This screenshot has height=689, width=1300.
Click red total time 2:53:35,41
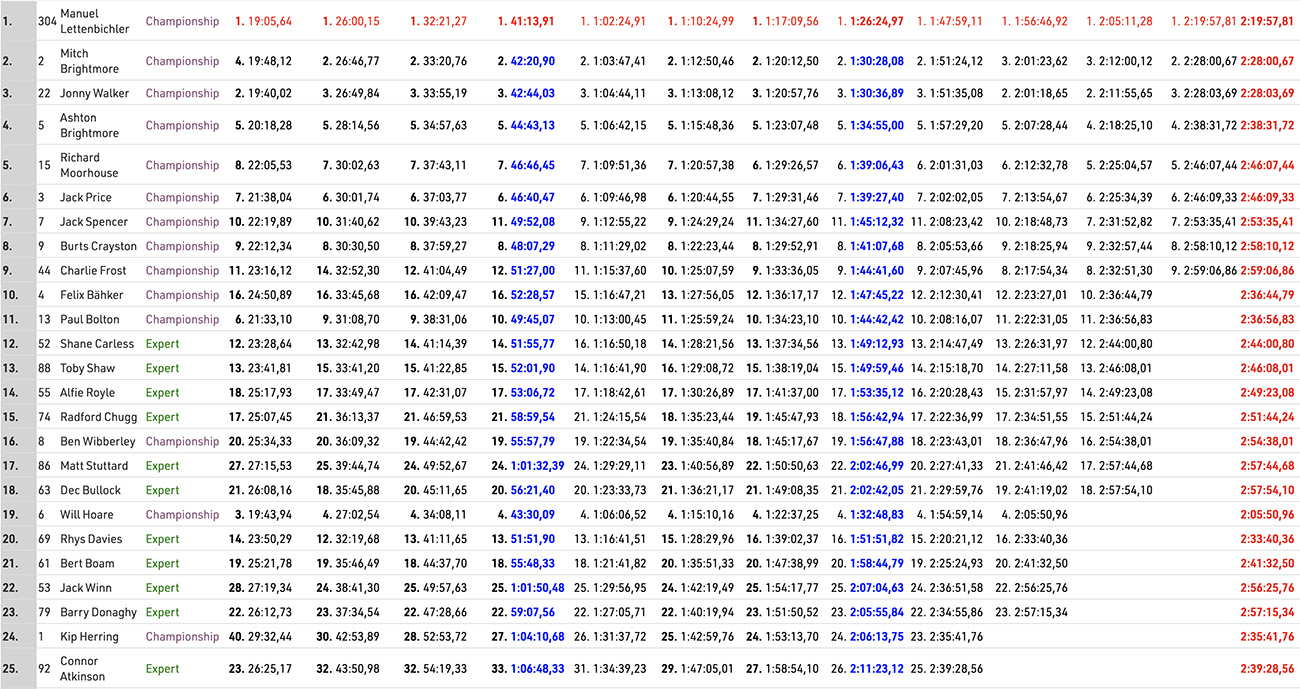click(1266, 222)
